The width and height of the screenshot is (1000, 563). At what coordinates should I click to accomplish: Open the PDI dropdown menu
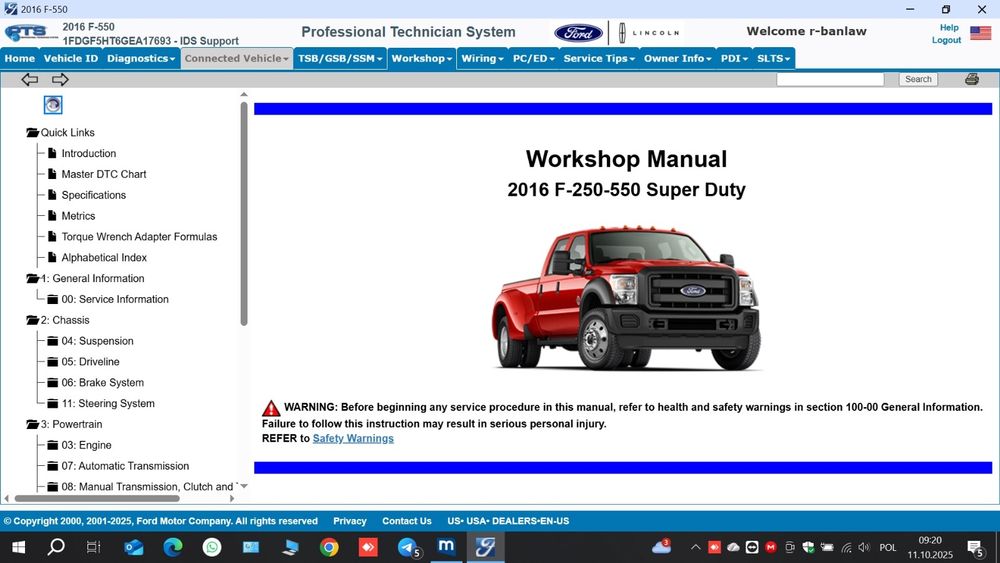[734, 58]
